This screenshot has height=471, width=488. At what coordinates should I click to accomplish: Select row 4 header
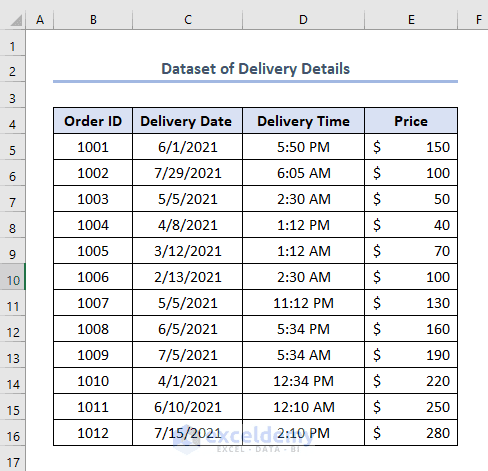12,121
